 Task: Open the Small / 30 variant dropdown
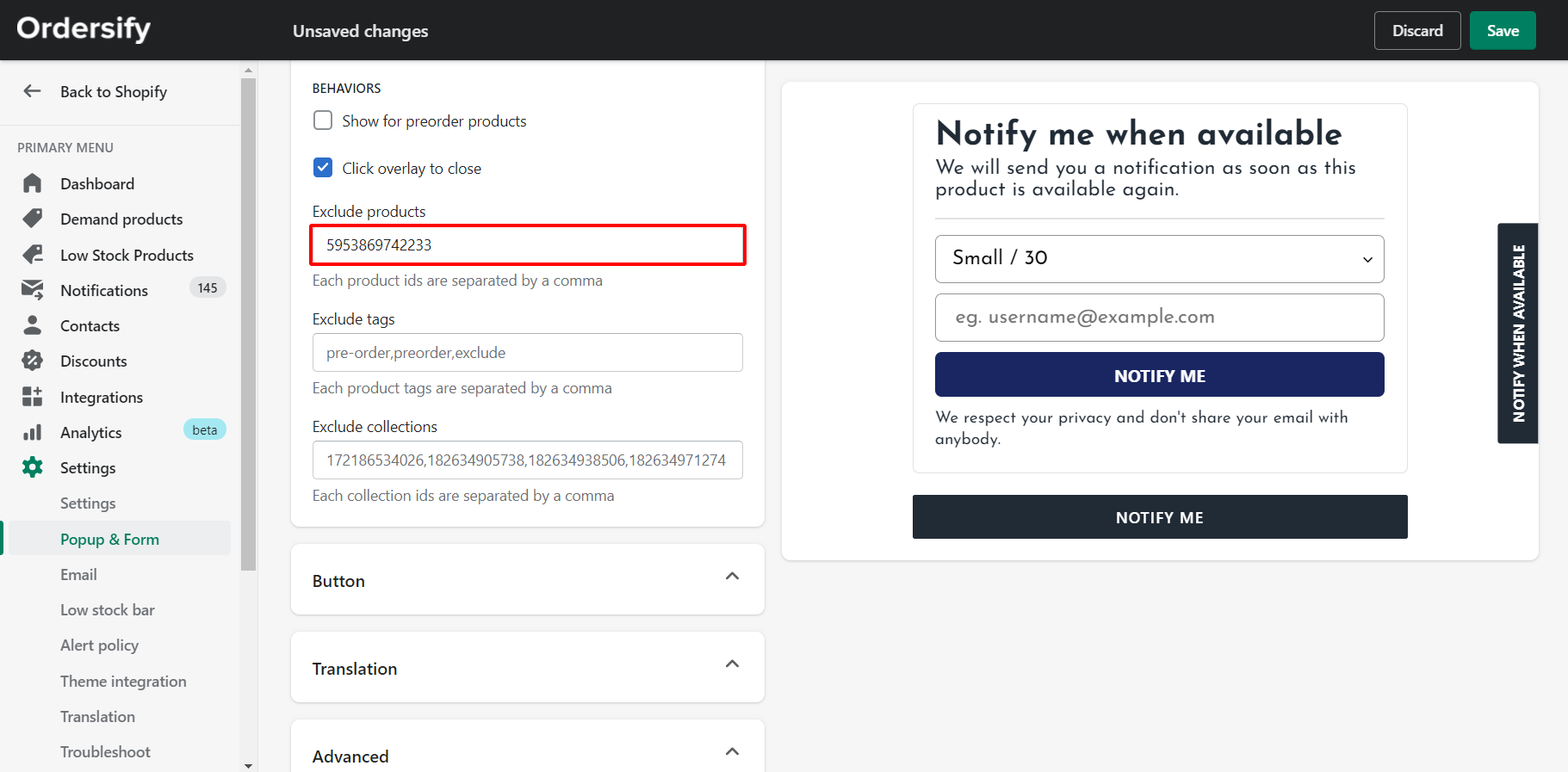coord(1159,258)
